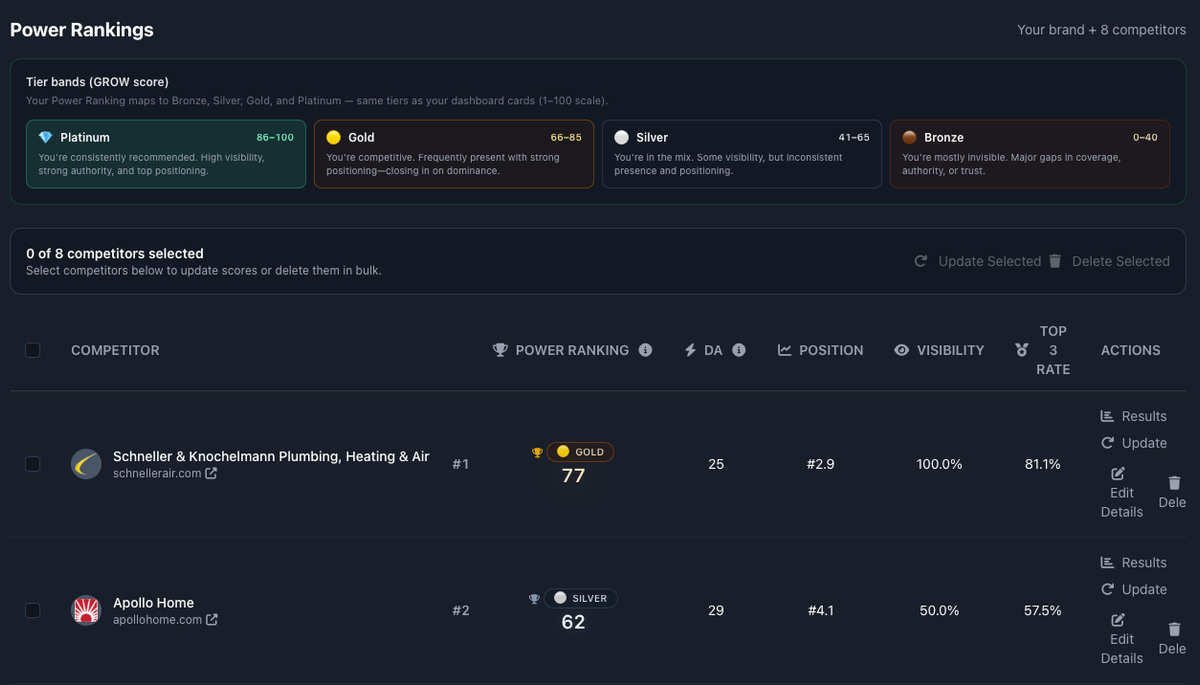
Task: Click the refresh icon beside Update Selected
Action: [921, 261]
